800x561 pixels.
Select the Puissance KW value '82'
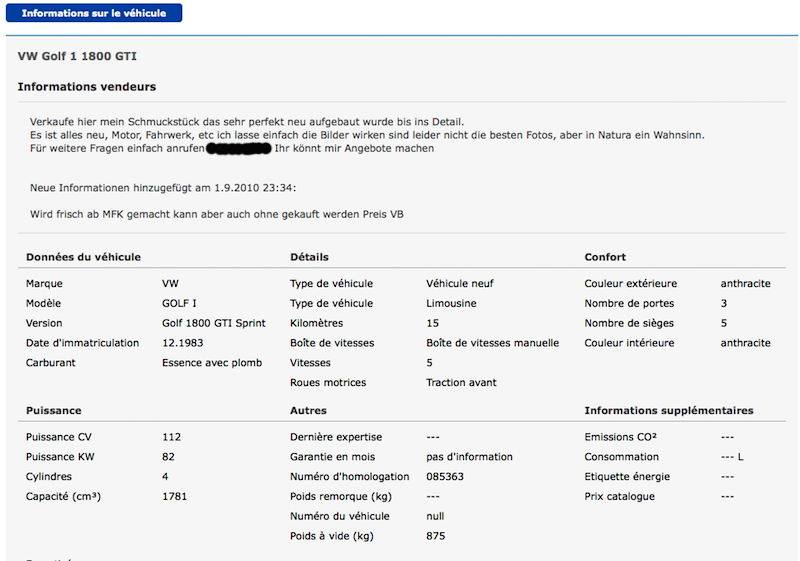point(168,457)
